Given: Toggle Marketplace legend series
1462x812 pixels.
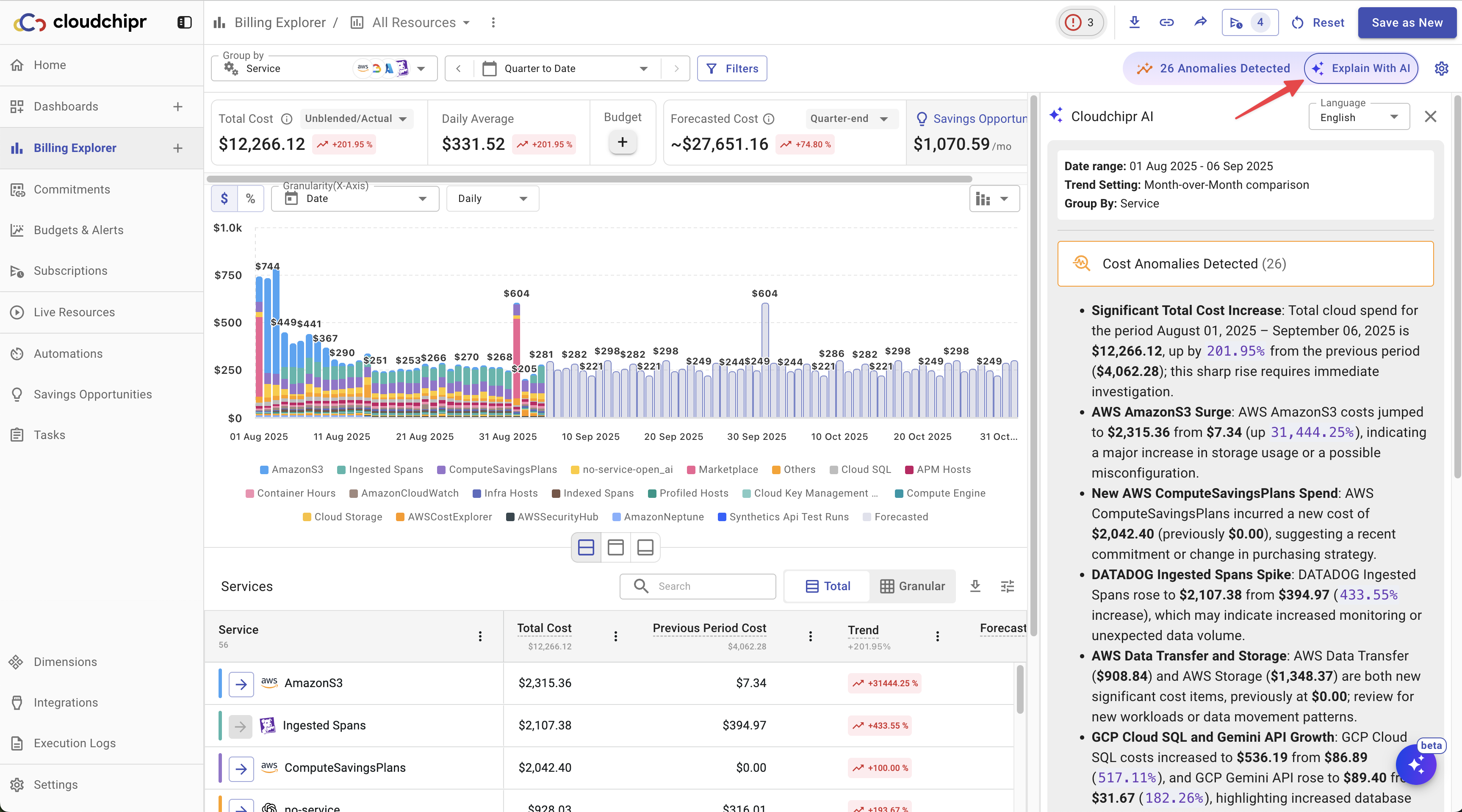Looking at the screenshot, I should point(723,469).
